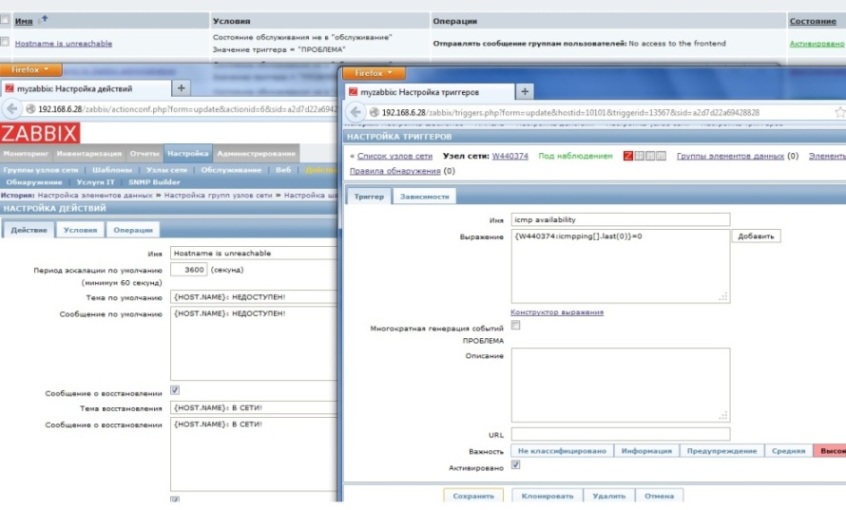This screenshot has height=510, width=846.
Task: Toggle the Активировано checkbox in trigger form
Action: [516, 465]
